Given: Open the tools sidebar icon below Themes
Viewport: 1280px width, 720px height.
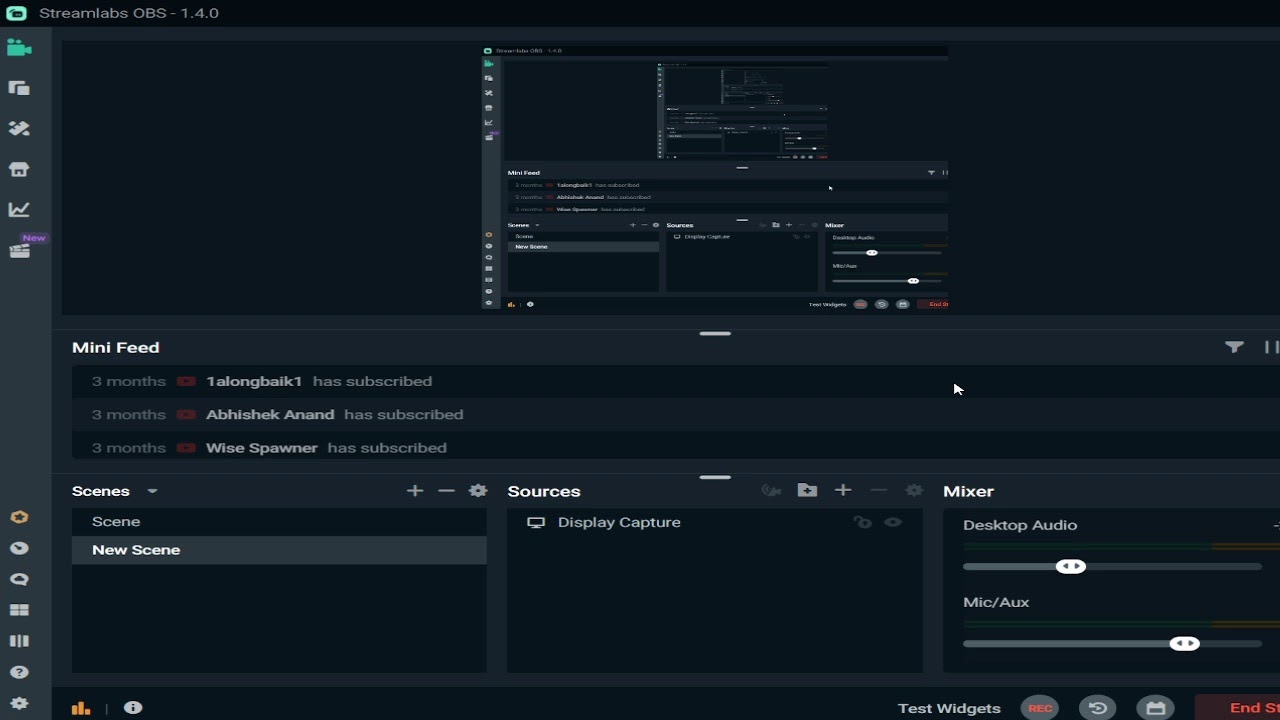Looking at the screenshot, I should [19, 129].
